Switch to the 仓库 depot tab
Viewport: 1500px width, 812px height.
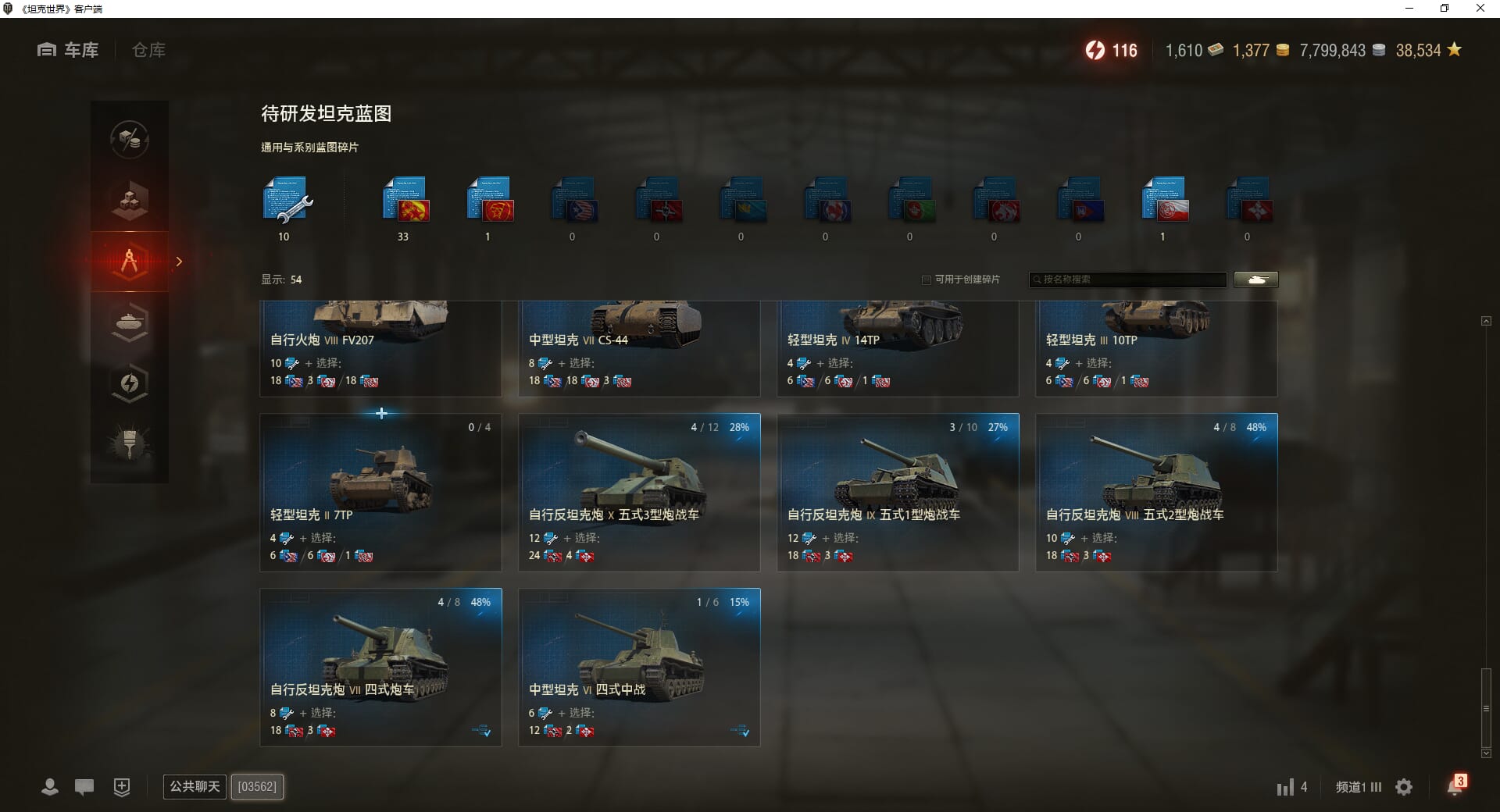click(148, 50)
